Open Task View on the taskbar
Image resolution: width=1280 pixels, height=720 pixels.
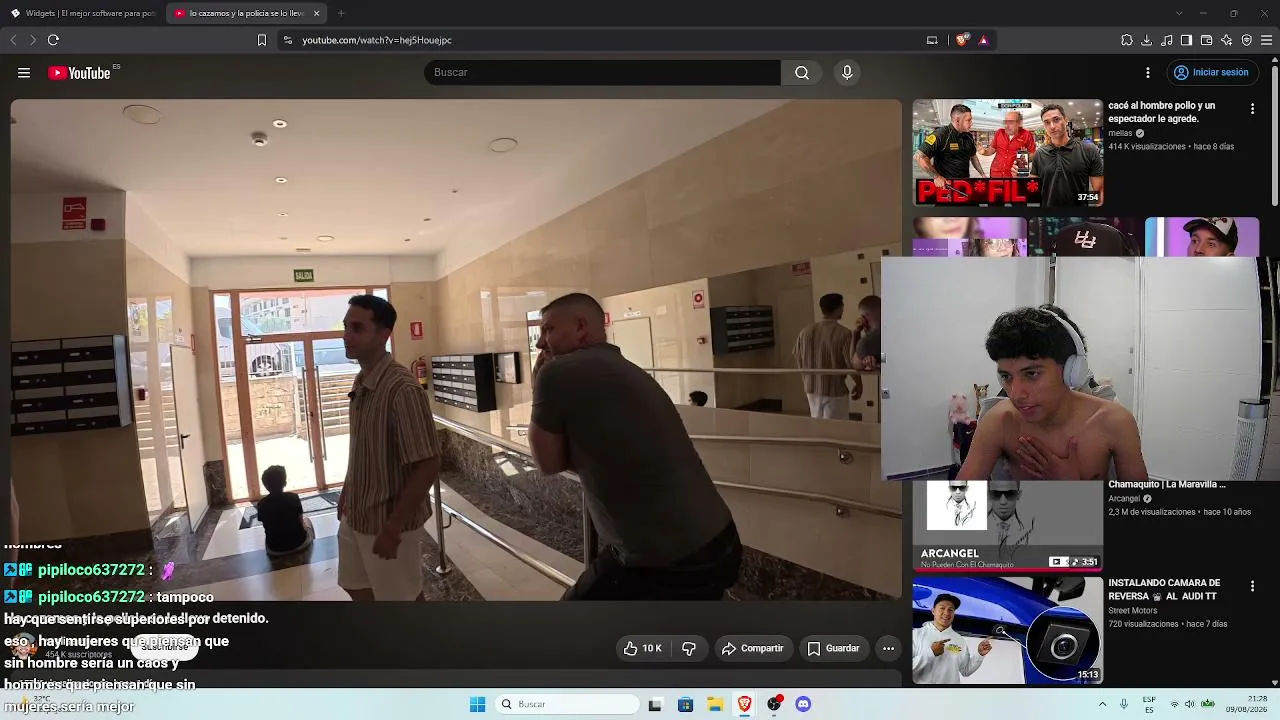pos(655,704)
